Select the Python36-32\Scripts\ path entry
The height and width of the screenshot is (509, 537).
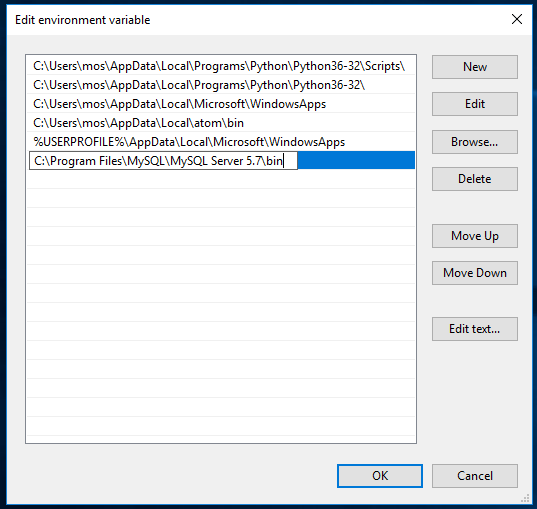tap(221, 66)
